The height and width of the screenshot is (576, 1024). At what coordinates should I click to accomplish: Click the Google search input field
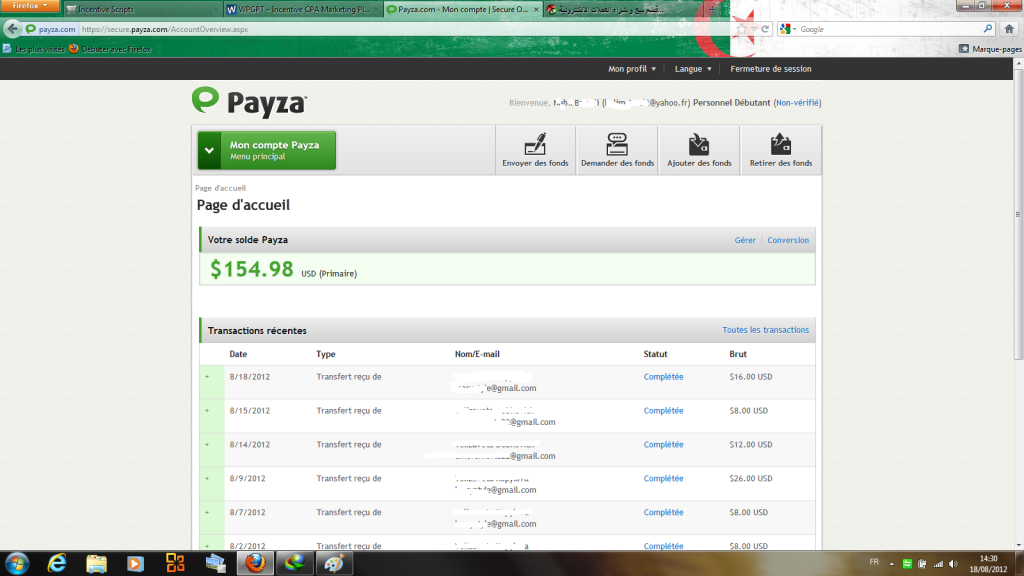point(890,29)
